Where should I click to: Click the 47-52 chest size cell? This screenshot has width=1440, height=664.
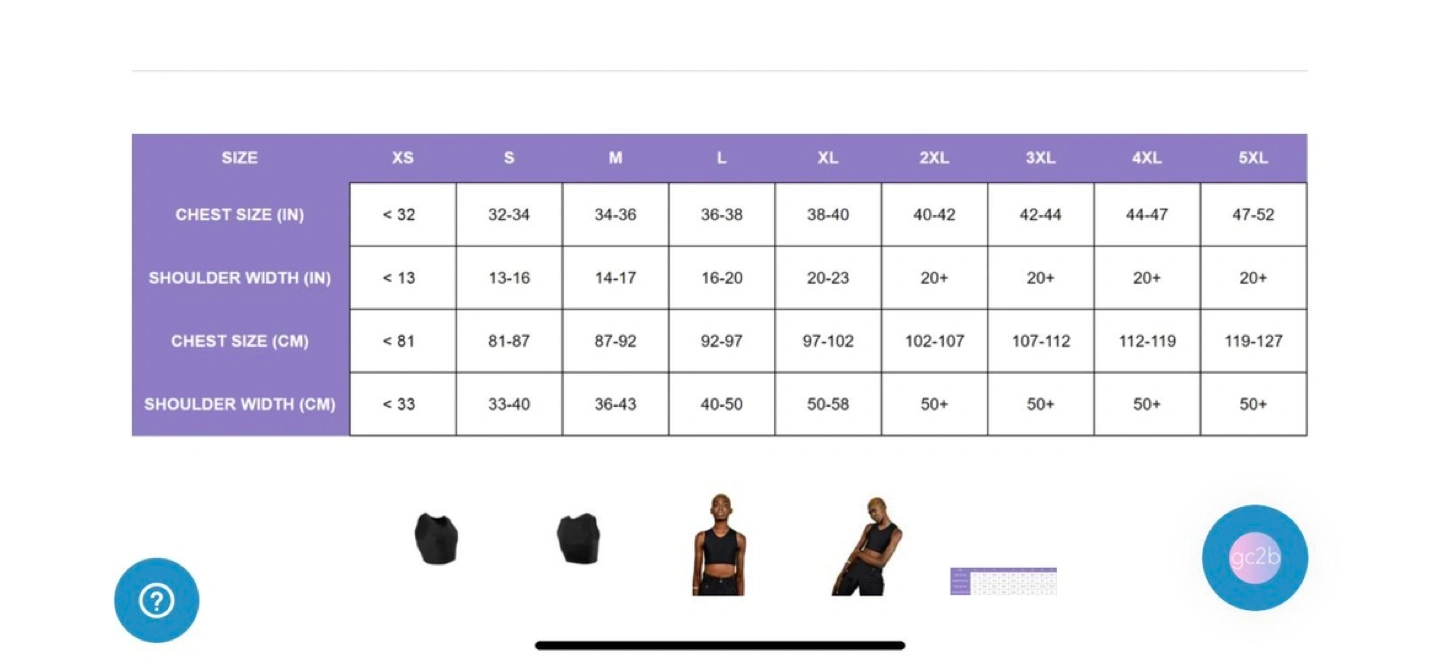point(1253,214)
